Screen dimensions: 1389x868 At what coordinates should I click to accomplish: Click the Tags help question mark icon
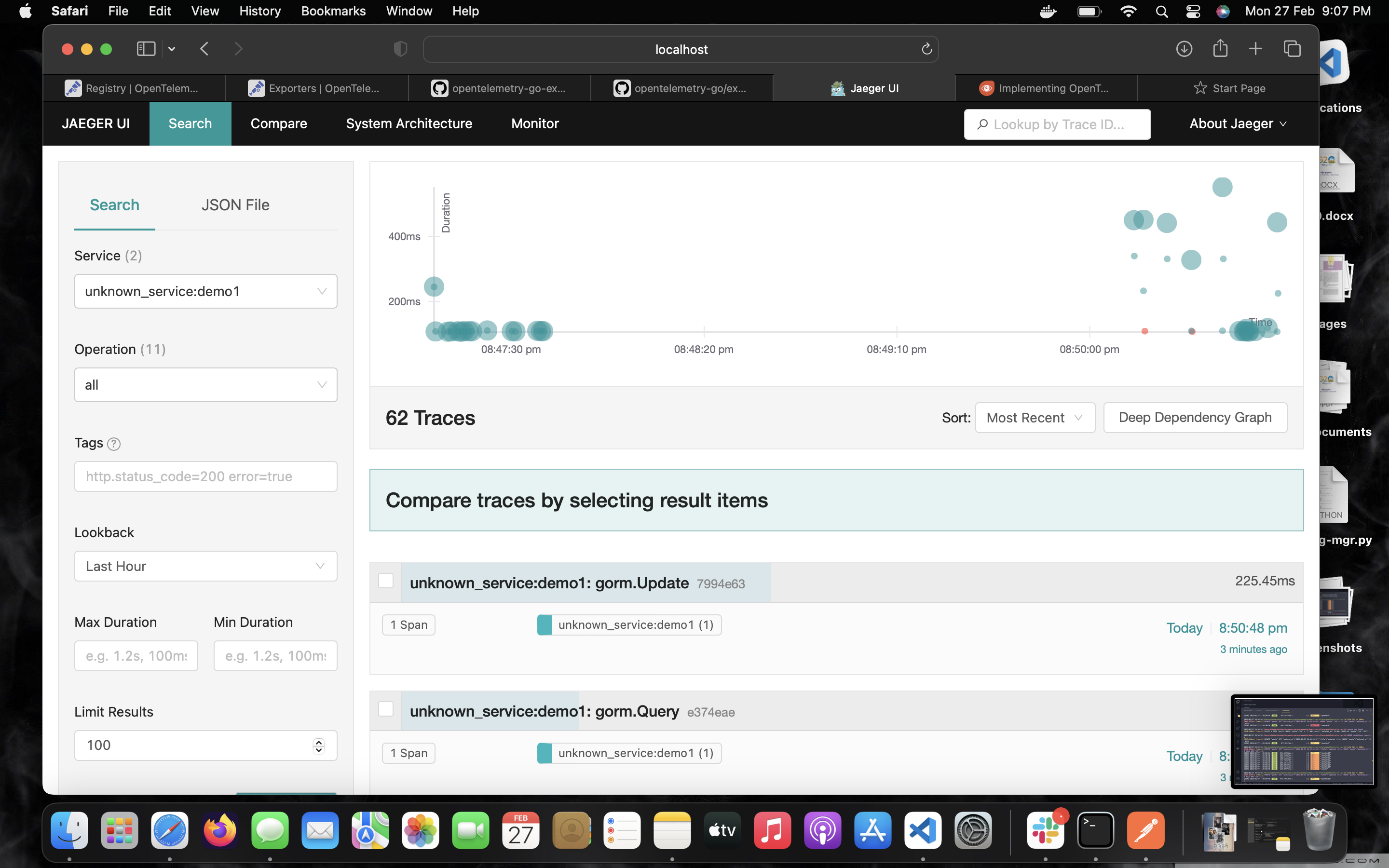point(114,444)
